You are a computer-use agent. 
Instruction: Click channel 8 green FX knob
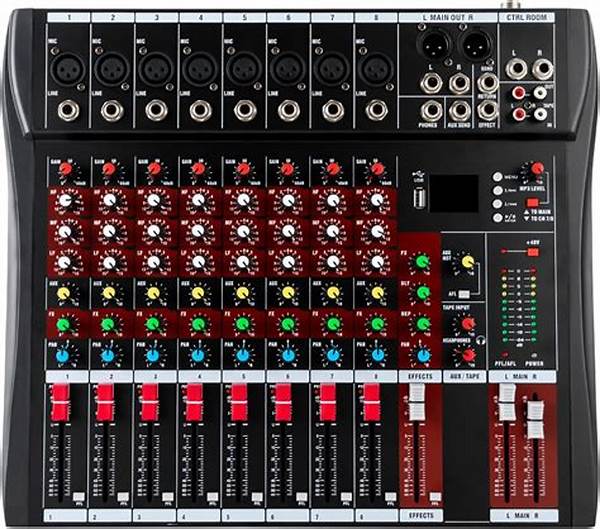(x=377, y=323)
